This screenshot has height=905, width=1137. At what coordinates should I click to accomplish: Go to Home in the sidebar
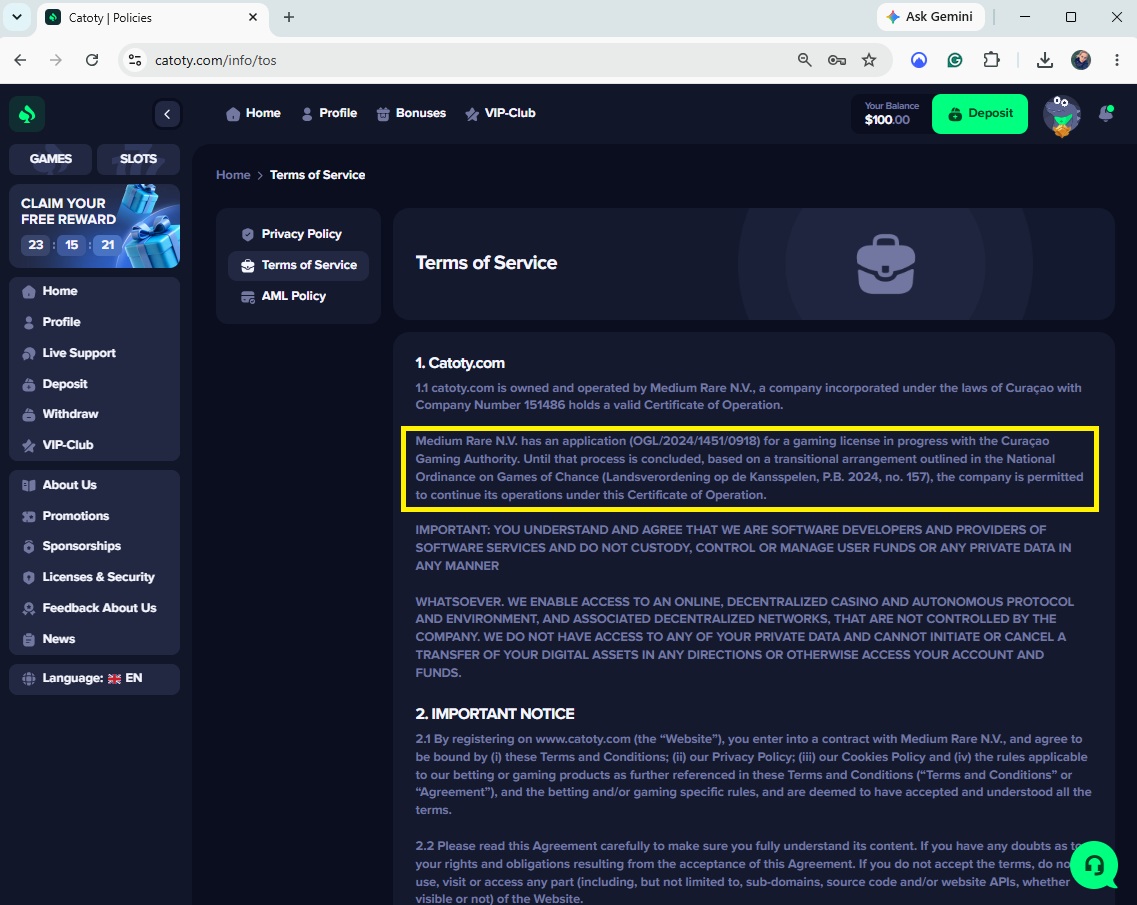[x=94, y=291]
